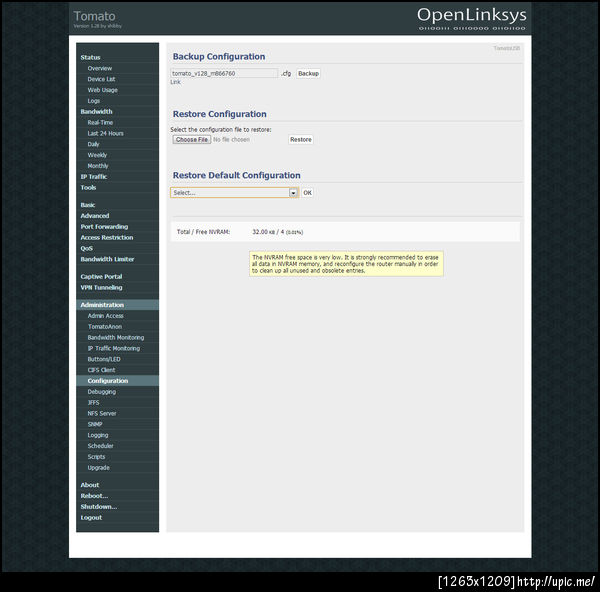Click the Restore button

pyautogui.click(x=301, y=140)
